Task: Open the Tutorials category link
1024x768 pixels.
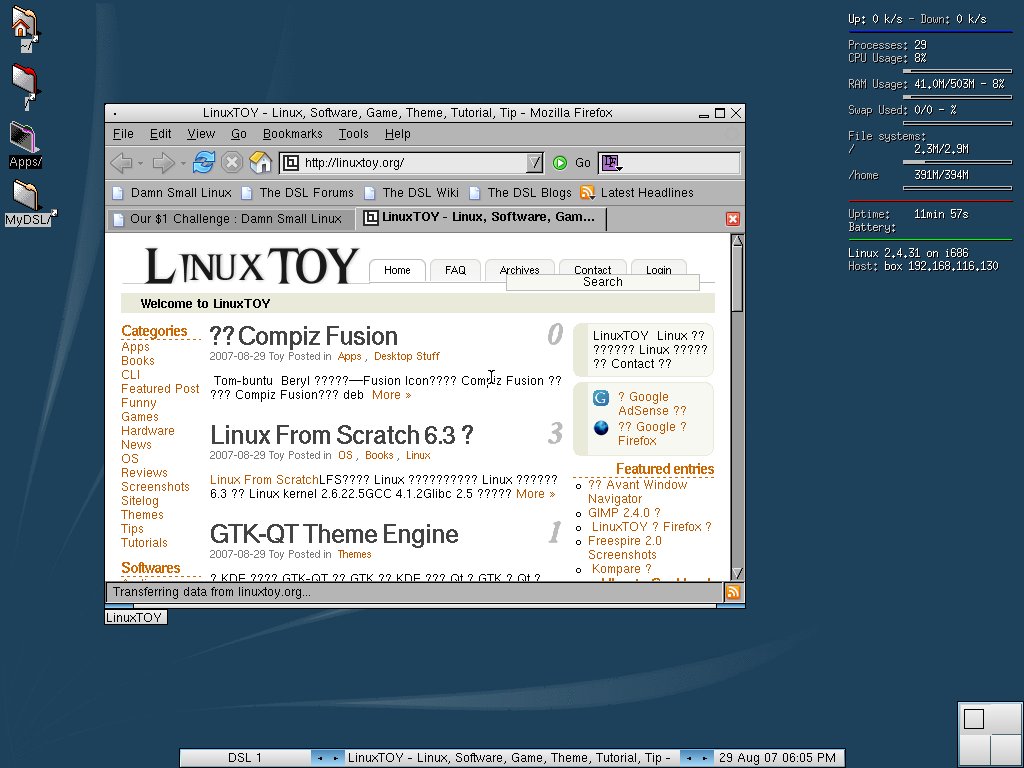Action: [144, 543]
